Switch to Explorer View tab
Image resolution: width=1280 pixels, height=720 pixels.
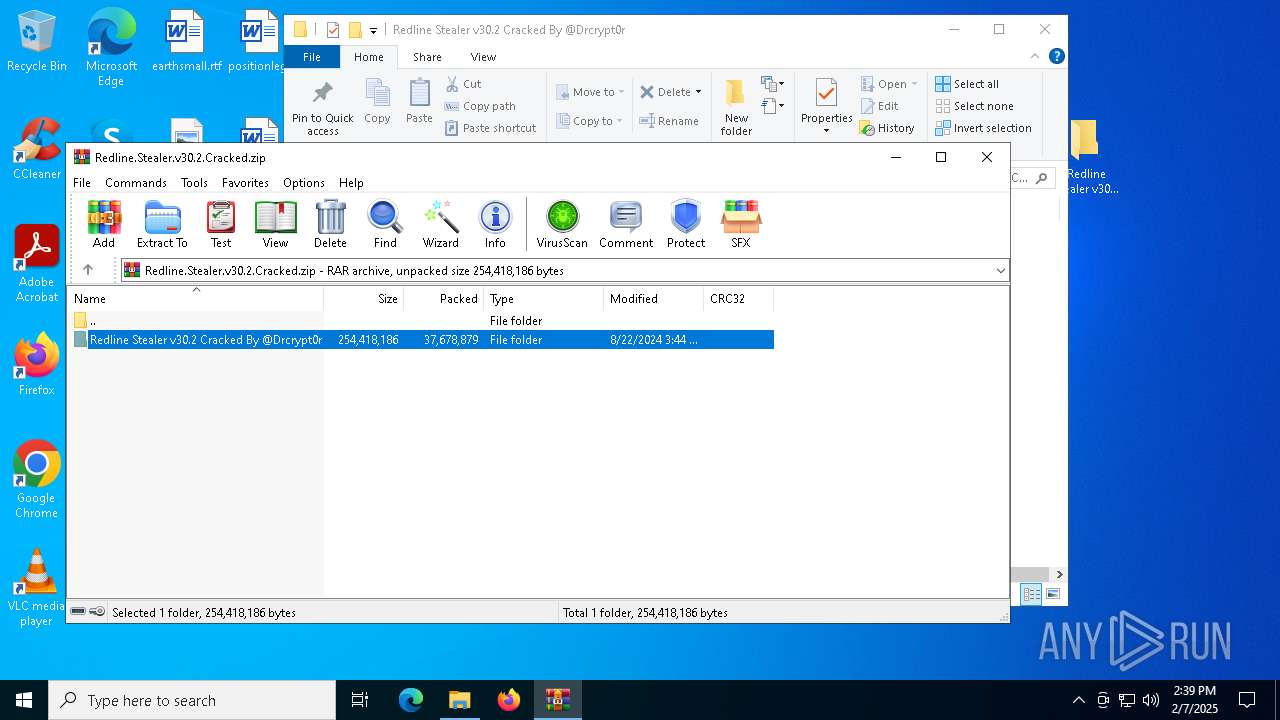click(483, 57)
